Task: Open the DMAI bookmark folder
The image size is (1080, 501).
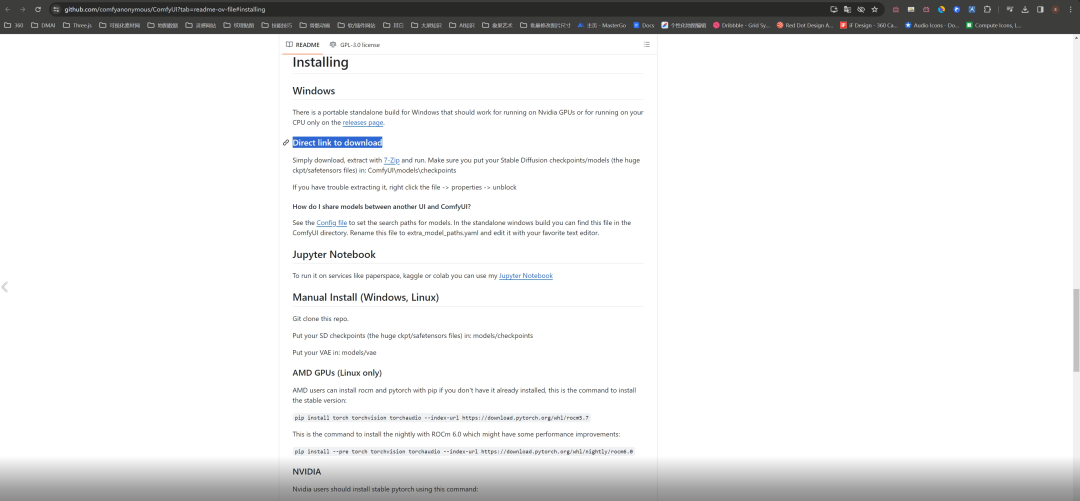Action: 43,25
